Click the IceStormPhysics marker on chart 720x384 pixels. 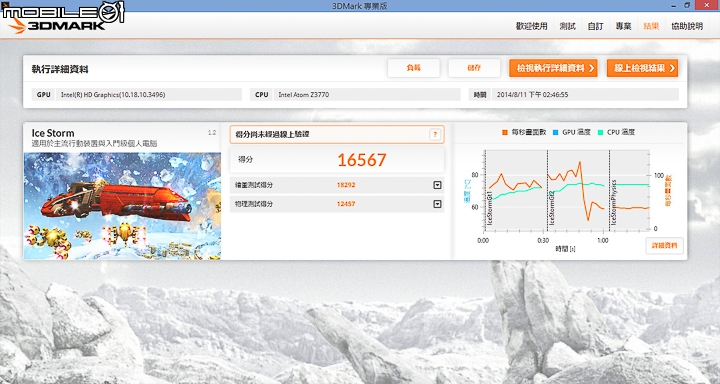(613, 203)
